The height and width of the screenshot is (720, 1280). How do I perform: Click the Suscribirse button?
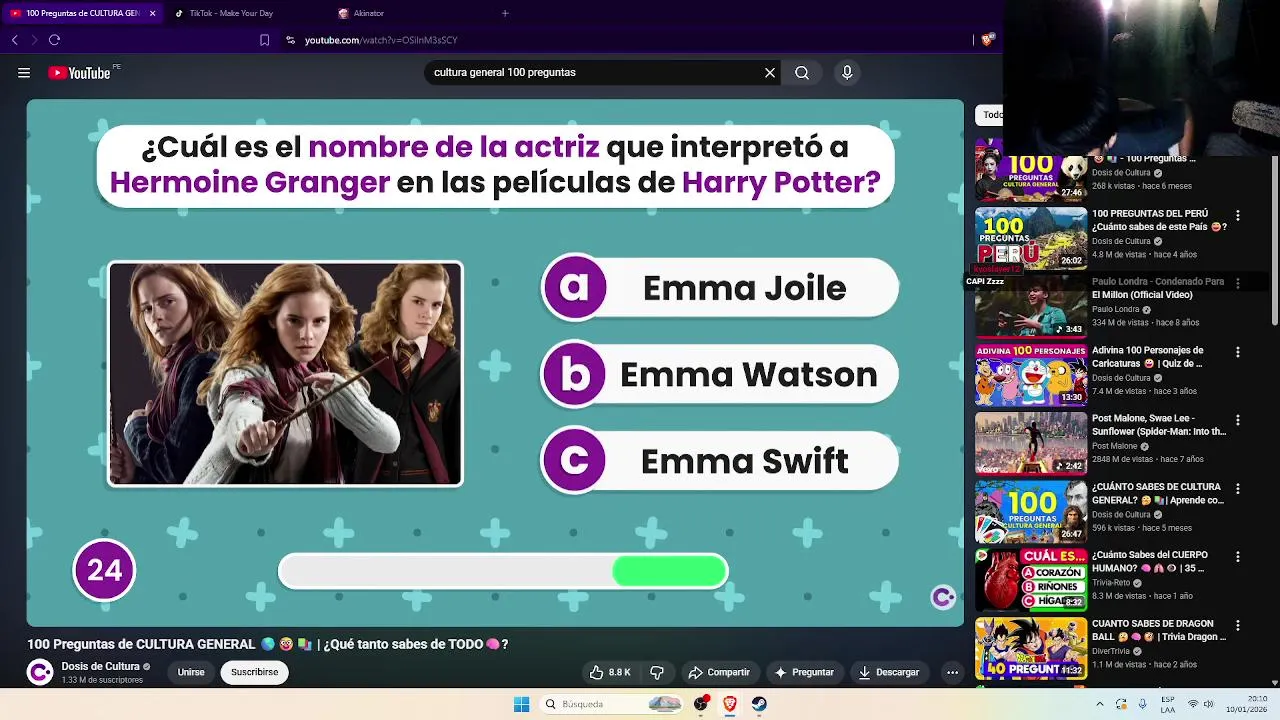tap(254, 673)
